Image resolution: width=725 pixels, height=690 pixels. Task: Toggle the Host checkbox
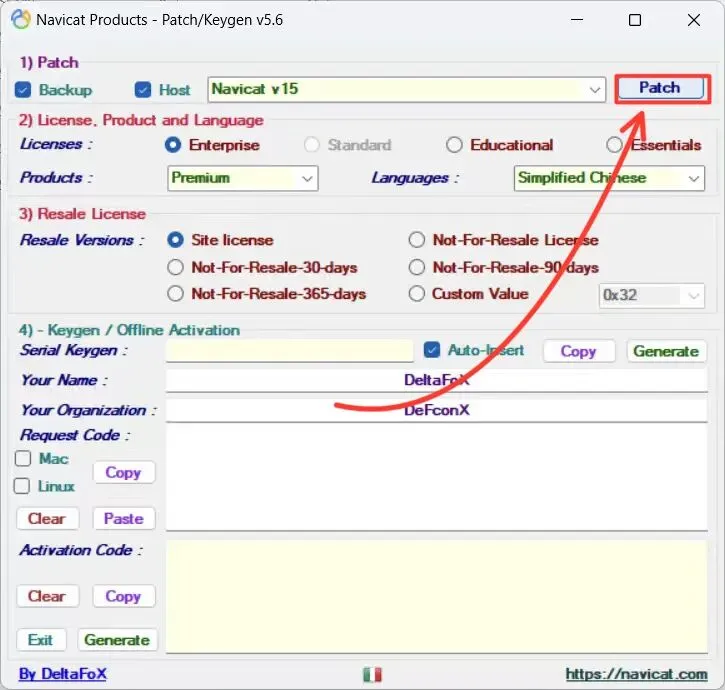142,90
